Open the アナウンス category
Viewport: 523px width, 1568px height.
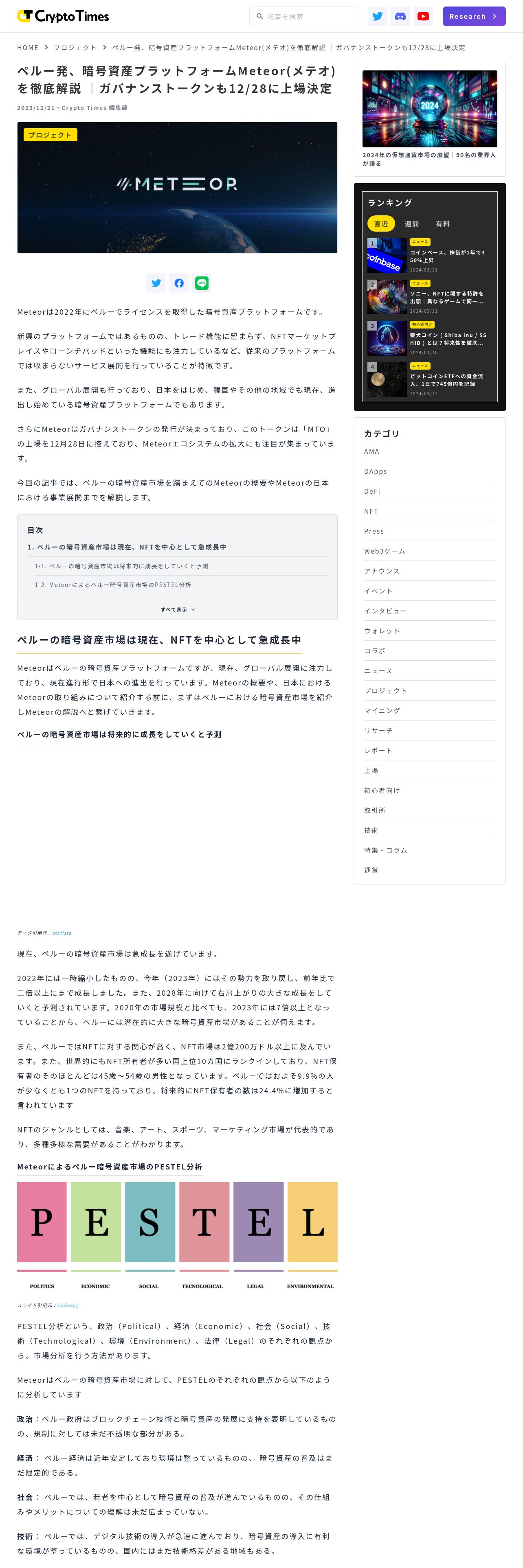(x=430, y=572)
